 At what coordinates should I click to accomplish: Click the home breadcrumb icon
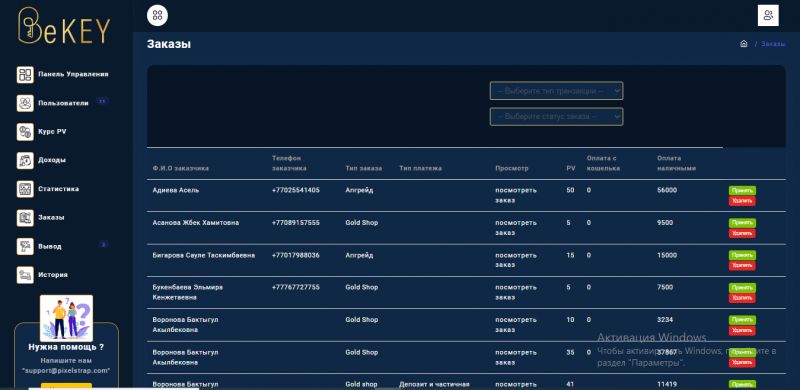coord(743,44)
